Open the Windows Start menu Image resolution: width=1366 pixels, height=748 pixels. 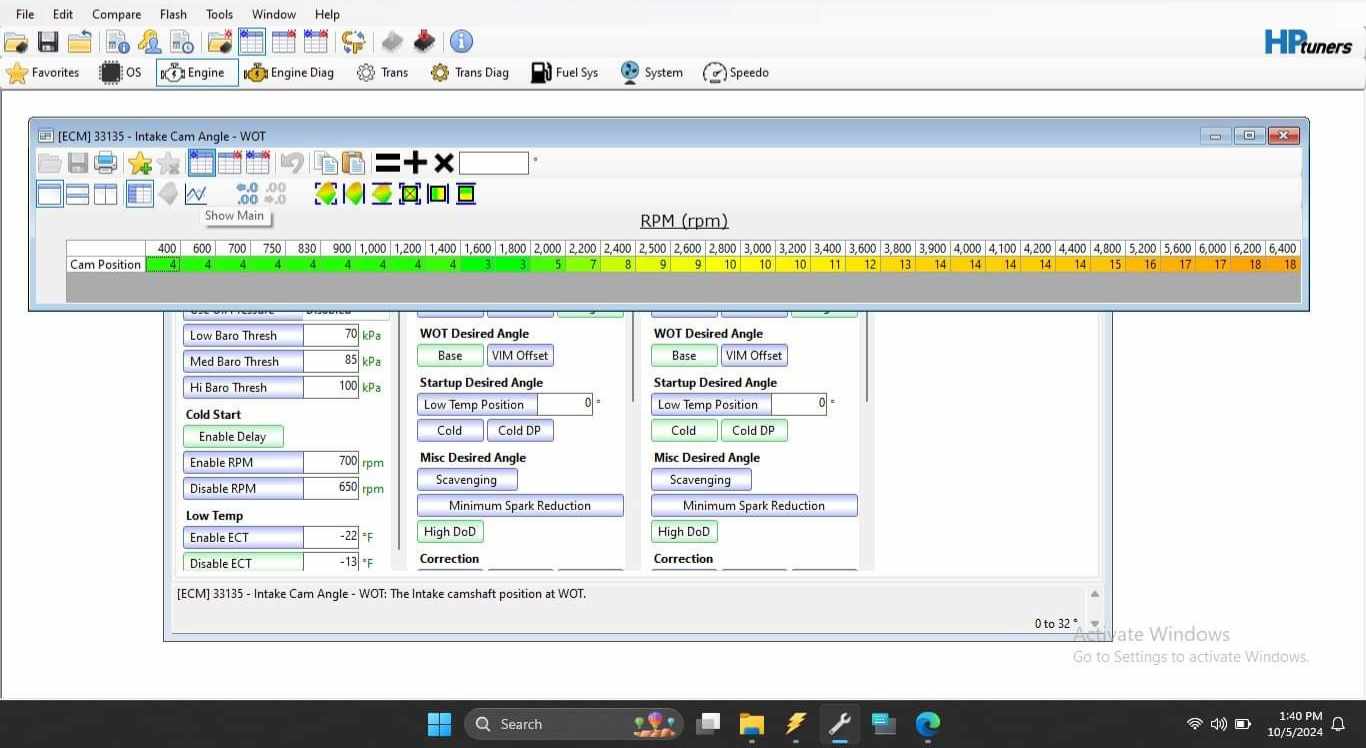[439, 724]
